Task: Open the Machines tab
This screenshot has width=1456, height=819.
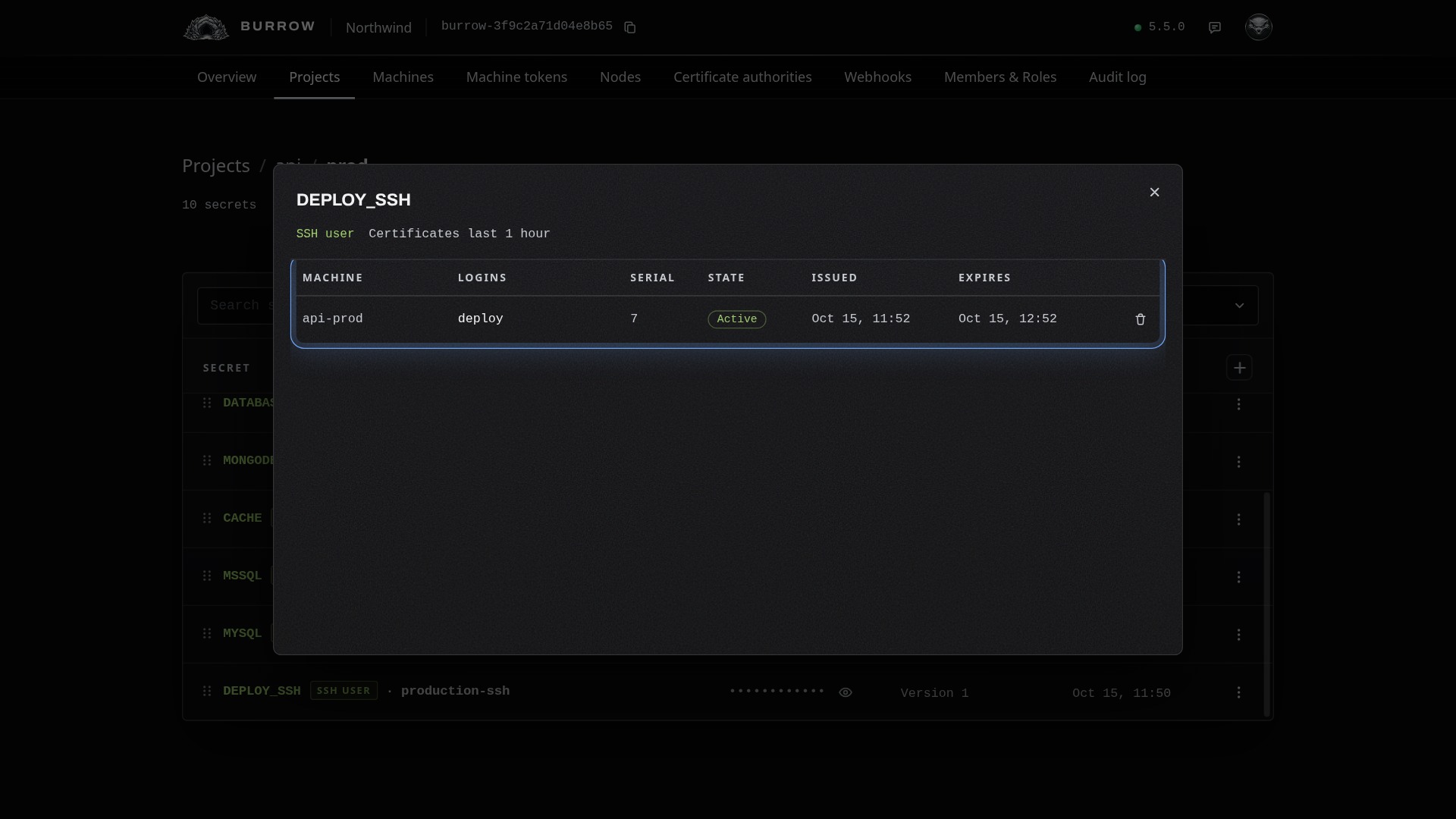Action: 403,77
